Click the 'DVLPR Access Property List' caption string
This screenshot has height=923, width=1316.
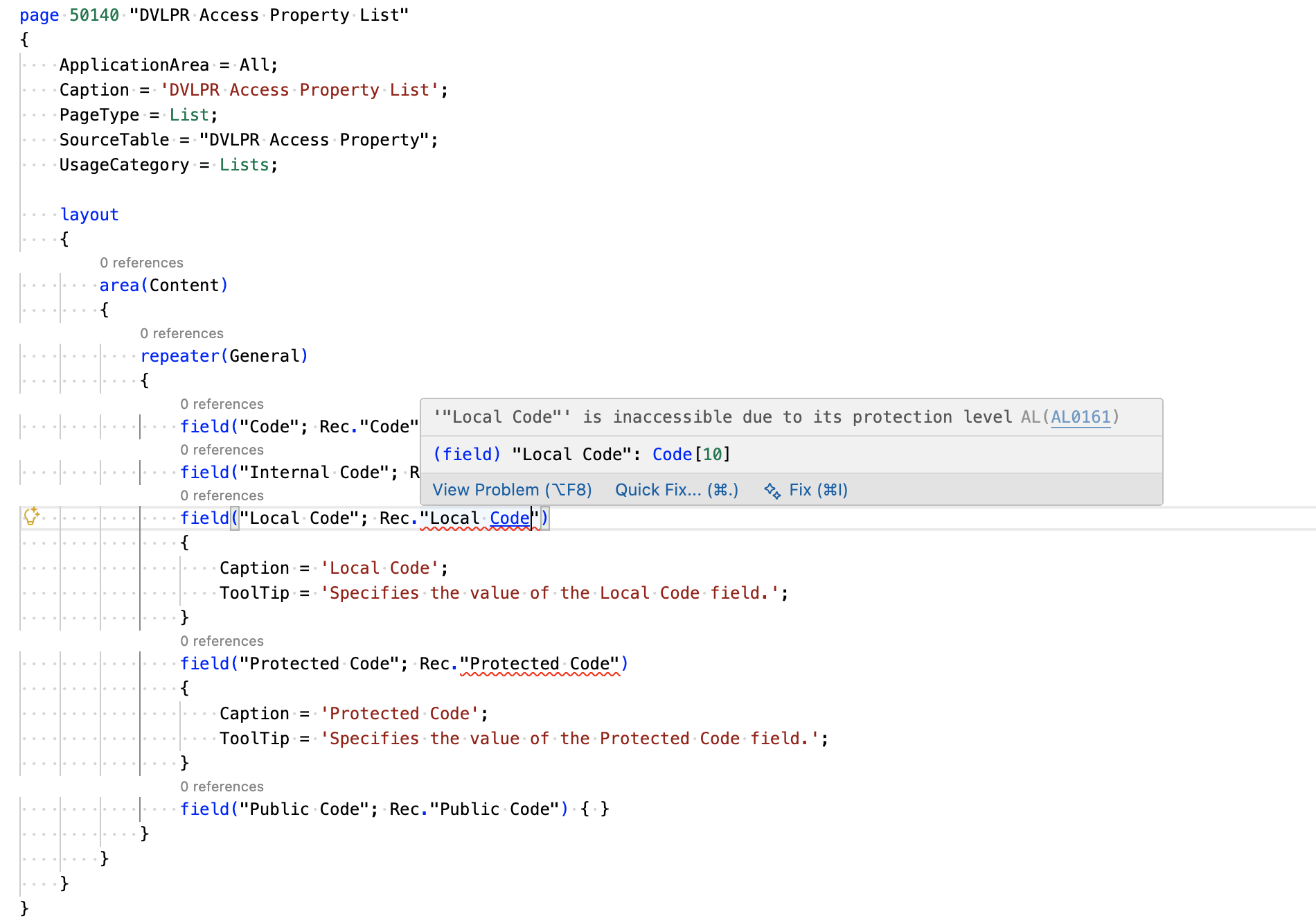pos(300,90)
